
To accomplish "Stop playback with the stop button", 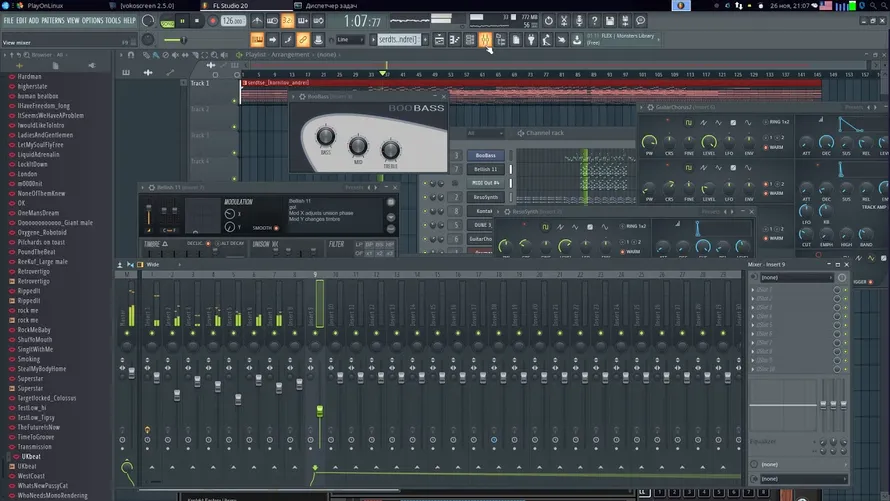I will (x=197, y=21).
